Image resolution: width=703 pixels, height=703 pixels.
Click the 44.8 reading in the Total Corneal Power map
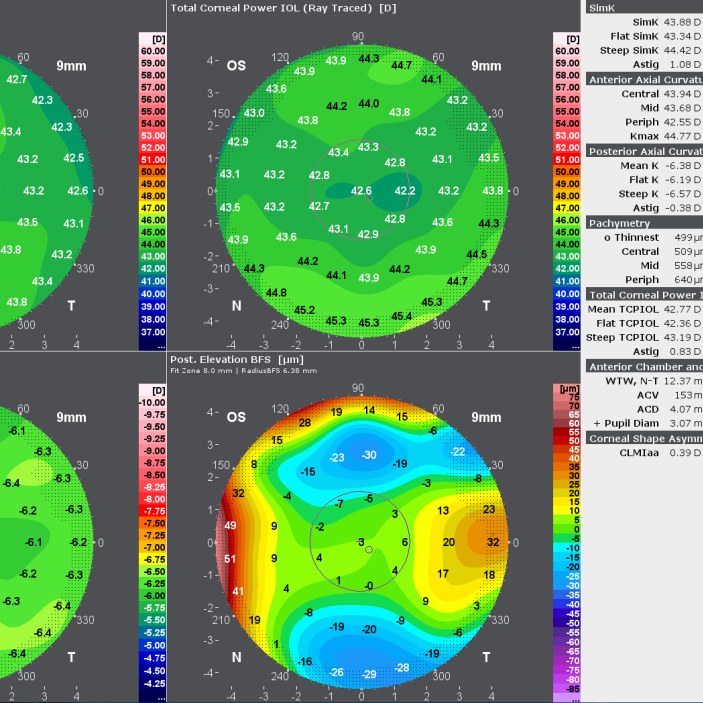click(276, 293)
